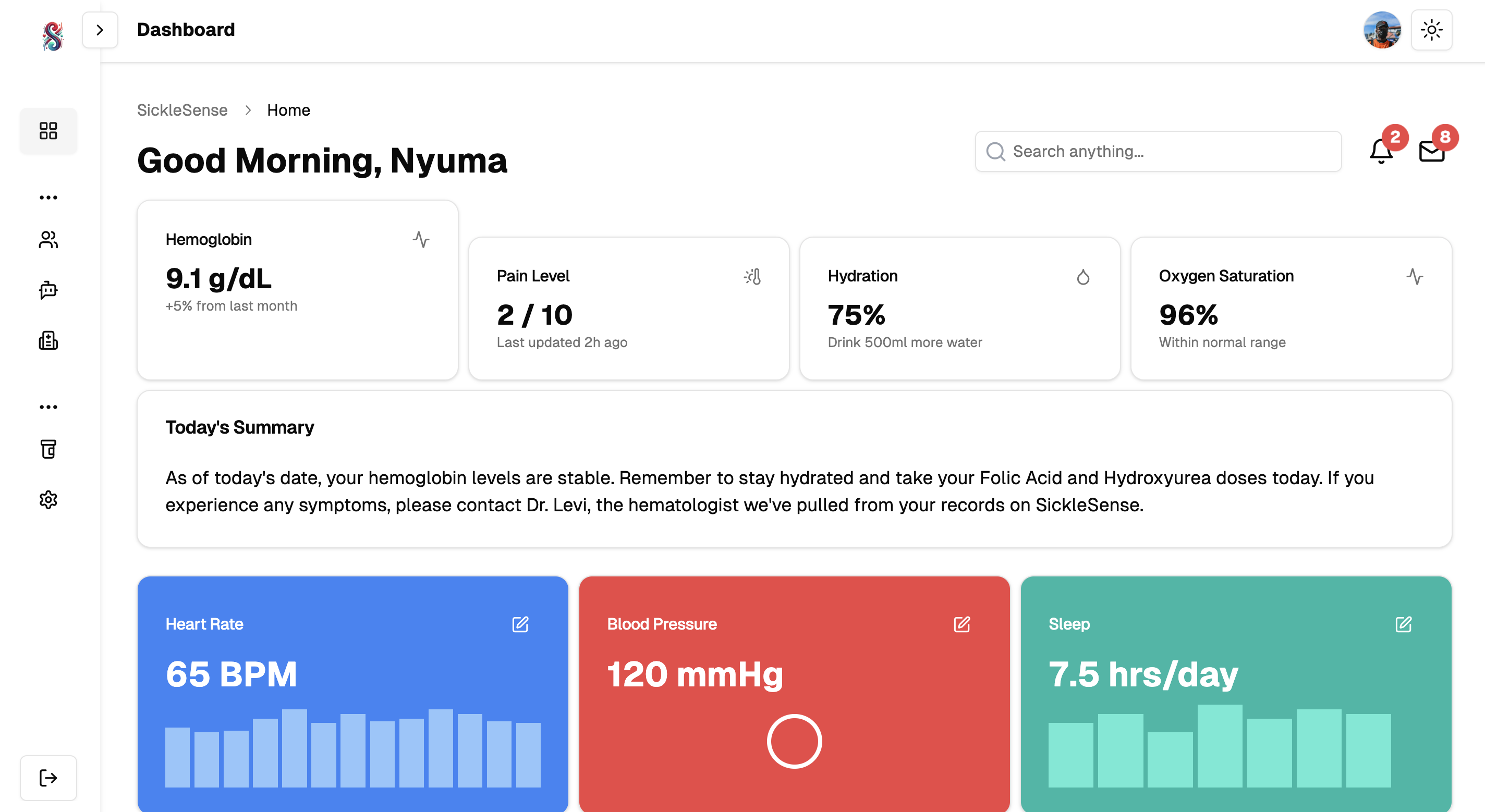Click the Blood Pressure circular progress ring
The width and height of the screenshot is (1485, 812).
[x=794, y=741]
